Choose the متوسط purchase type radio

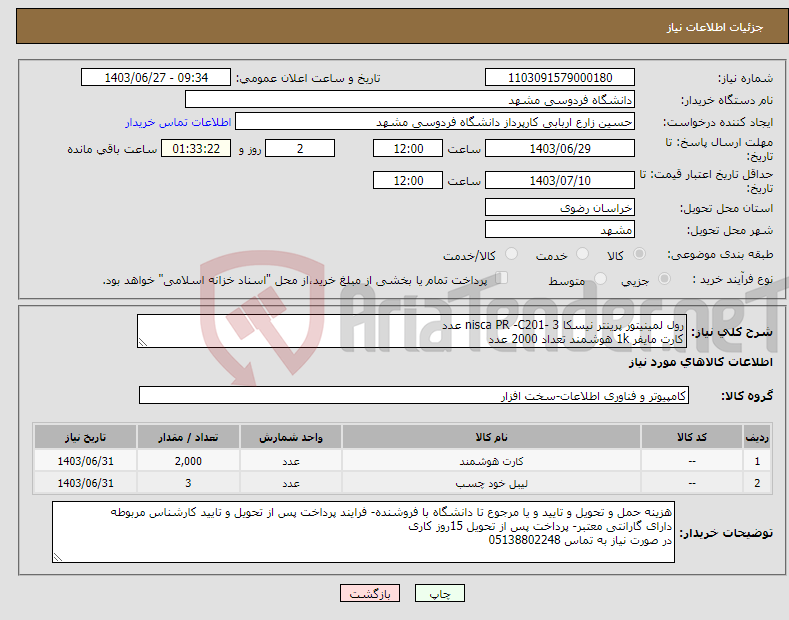point(600,278)
